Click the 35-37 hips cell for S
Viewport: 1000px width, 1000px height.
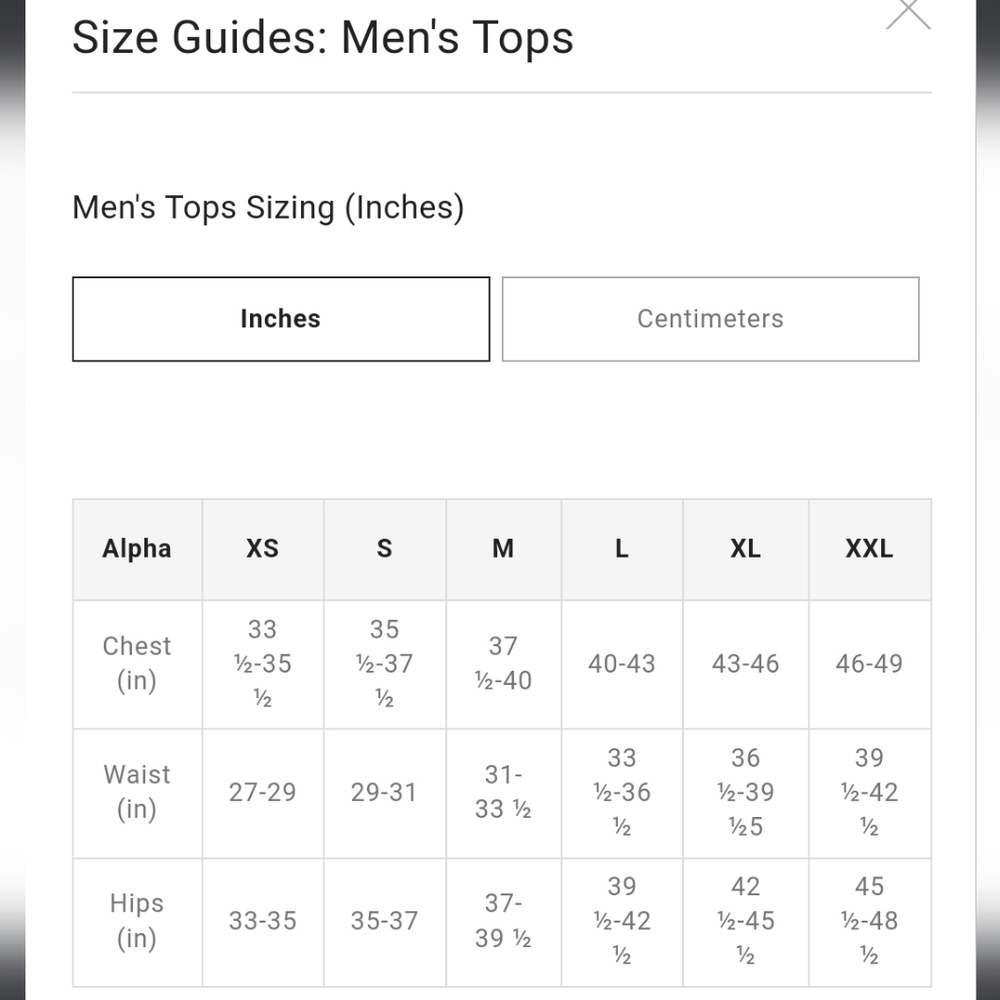click(x=385, y=922)
